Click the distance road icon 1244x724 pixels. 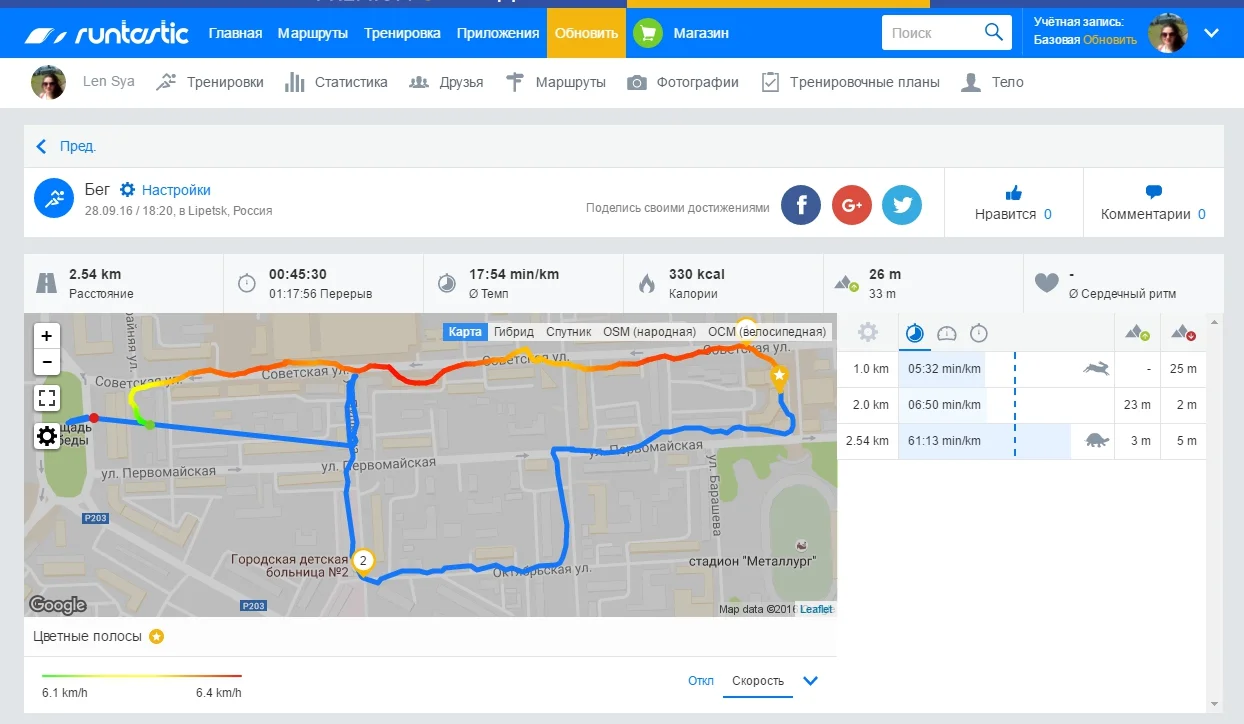(46, 283)
